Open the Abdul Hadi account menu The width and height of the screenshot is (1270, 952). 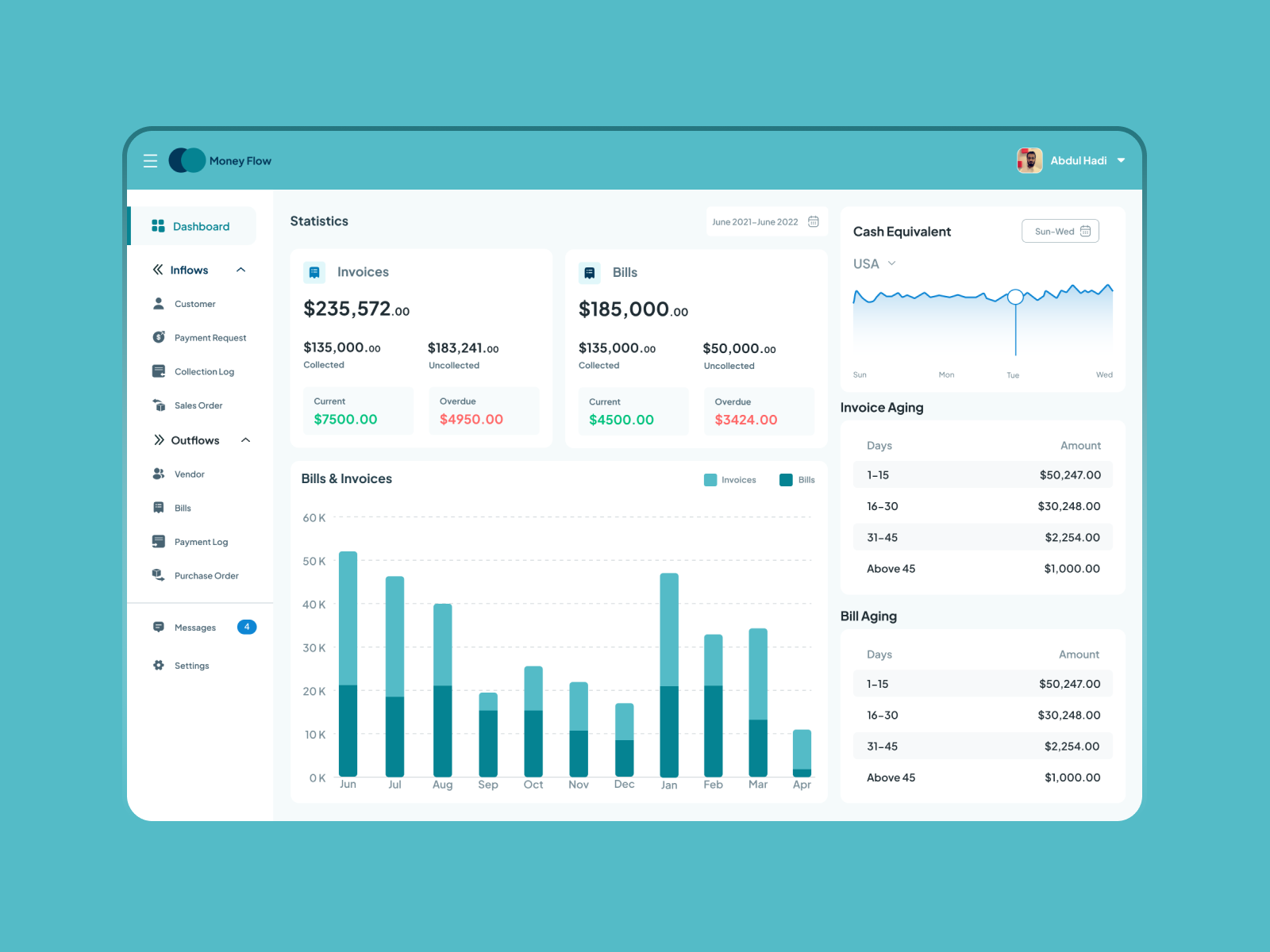pos(1078,160)
